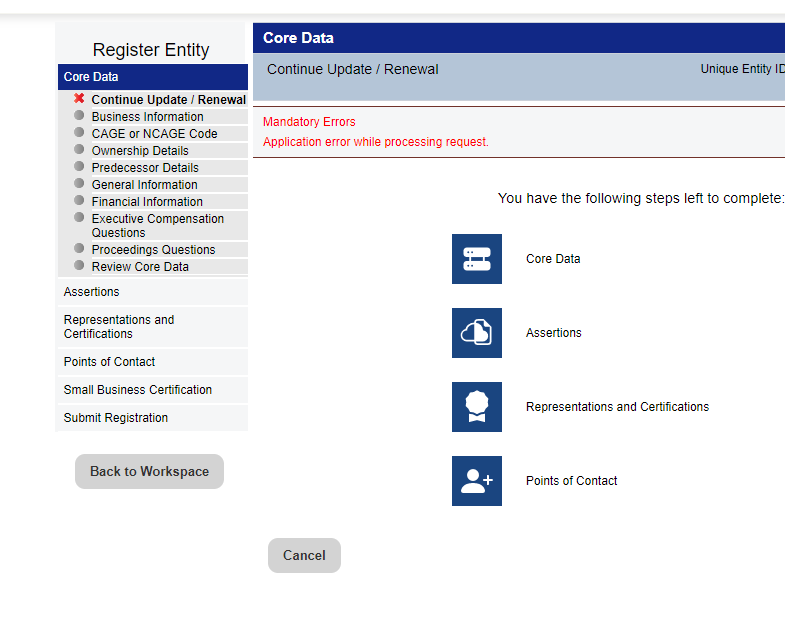785x619 pixels.
Task: Click the gray status dot beside Predecessor Details
Action: 79,166
